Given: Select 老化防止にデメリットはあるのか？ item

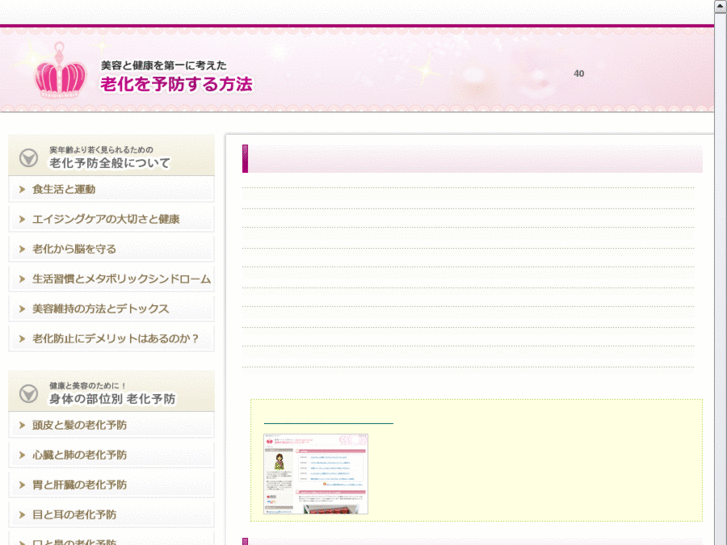Looking at the screenshot, I should [x=111, y=339].
